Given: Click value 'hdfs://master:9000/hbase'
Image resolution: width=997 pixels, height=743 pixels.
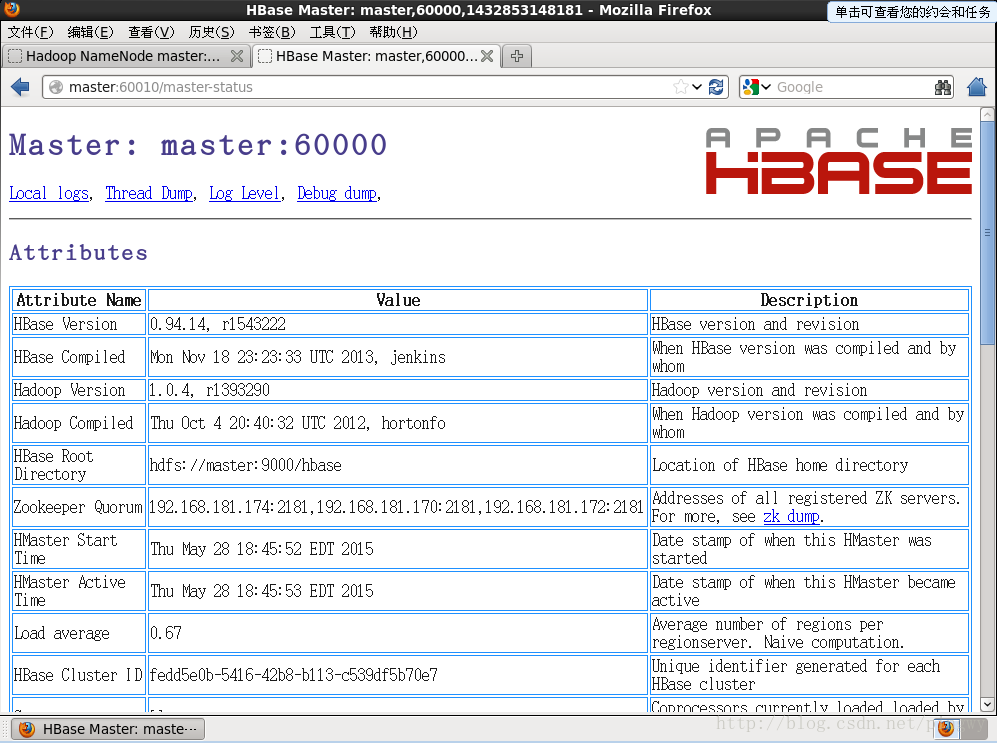Looking at the screenshot, I should pyautogui.click(x=246, y=465).
